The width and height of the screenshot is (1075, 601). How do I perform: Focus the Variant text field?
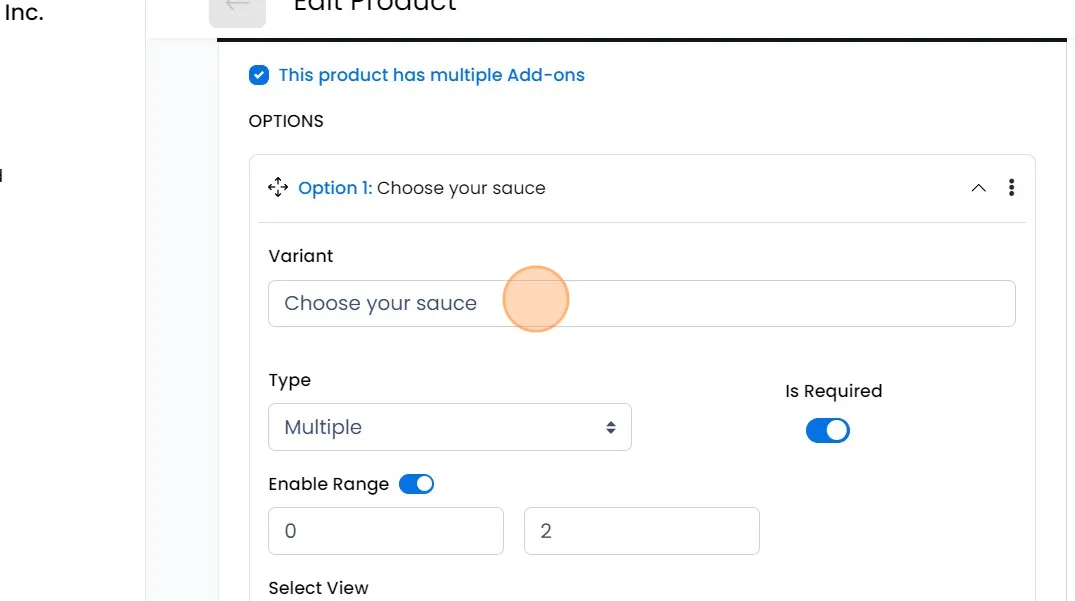coord(641,303)
